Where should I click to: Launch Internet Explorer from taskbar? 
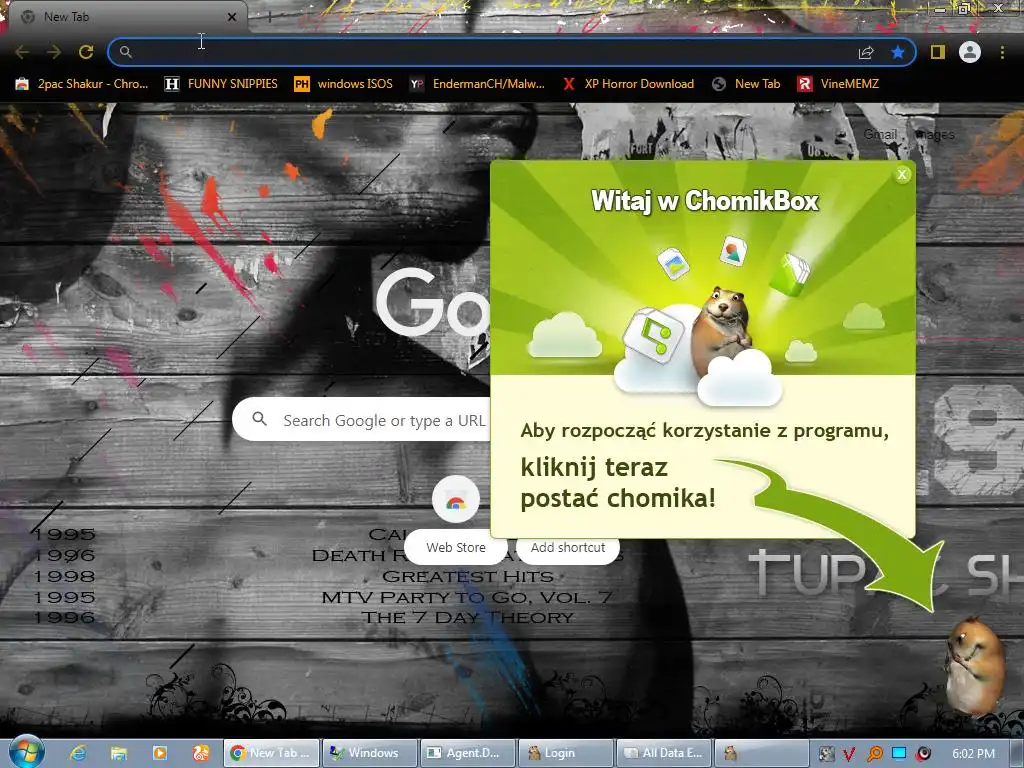click(x=78, y=753)
